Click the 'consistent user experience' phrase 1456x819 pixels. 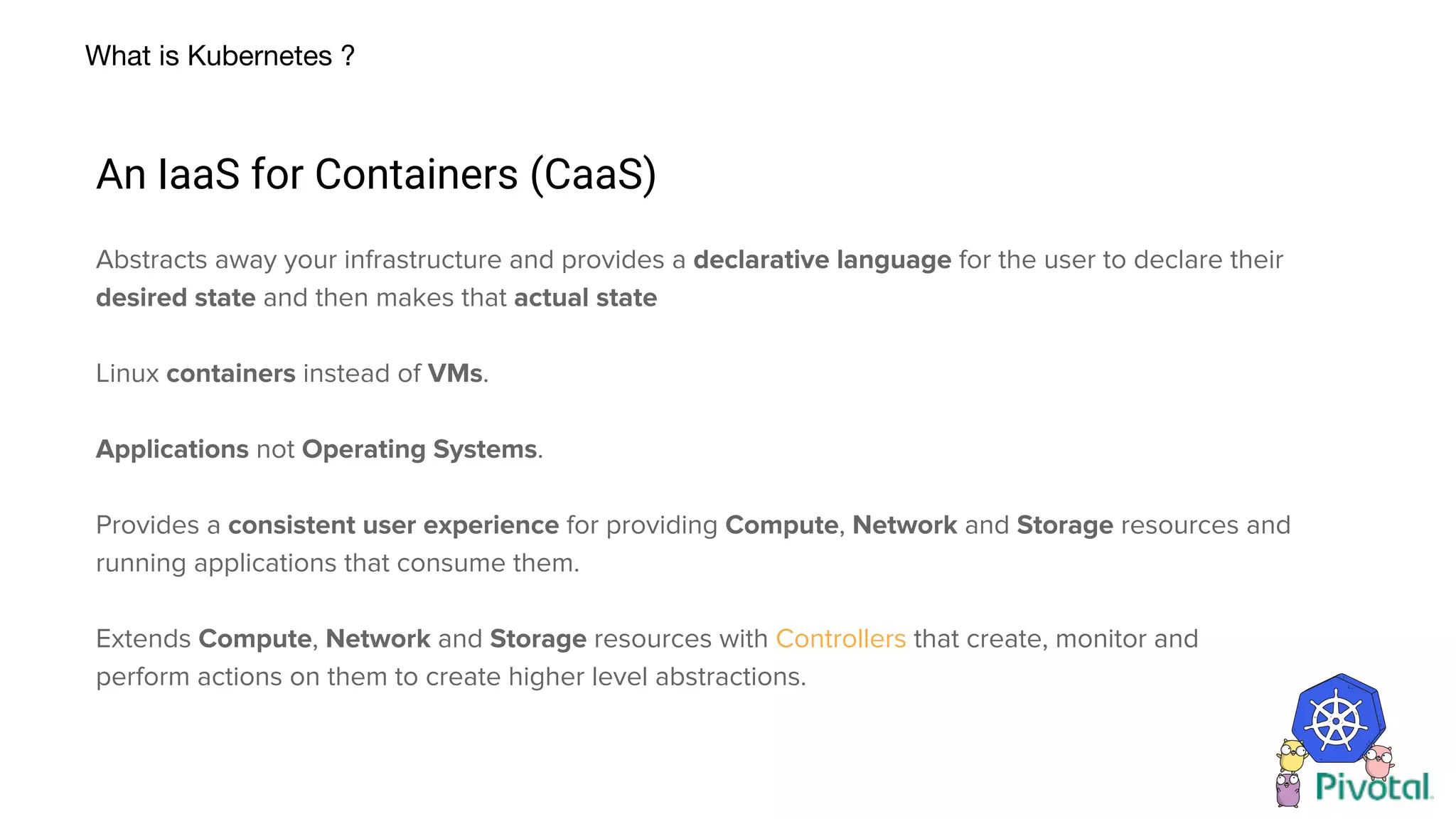(394, 525)
